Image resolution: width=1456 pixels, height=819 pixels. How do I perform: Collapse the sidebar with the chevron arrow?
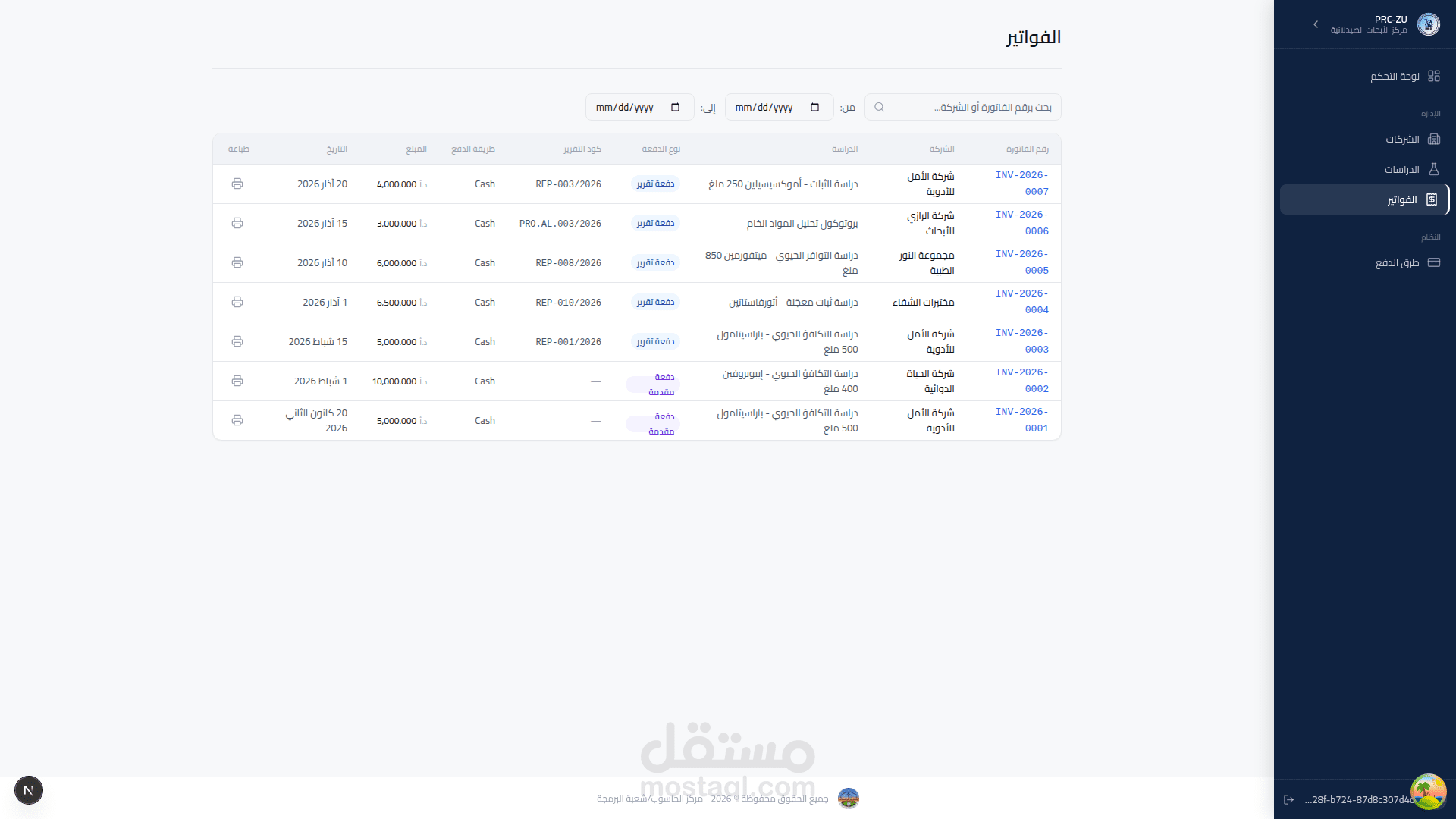pos(1316,24)
